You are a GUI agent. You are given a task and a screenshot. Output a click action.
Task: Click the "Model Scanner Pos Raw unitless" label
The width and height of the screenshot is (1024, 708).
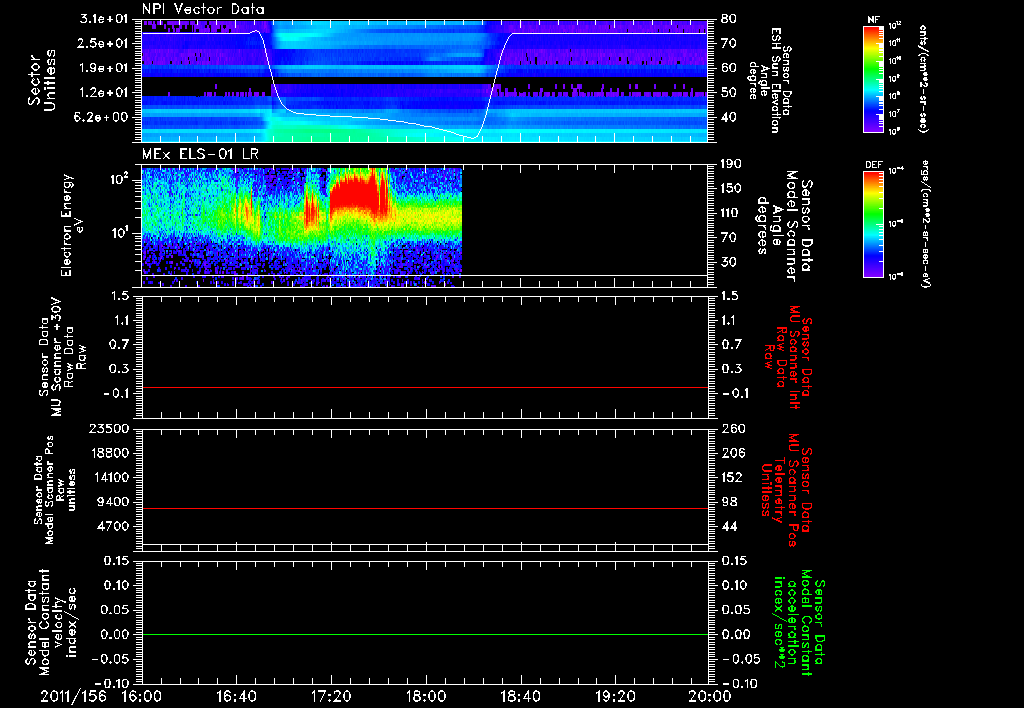pyautogui.click(x=55, y=490)
